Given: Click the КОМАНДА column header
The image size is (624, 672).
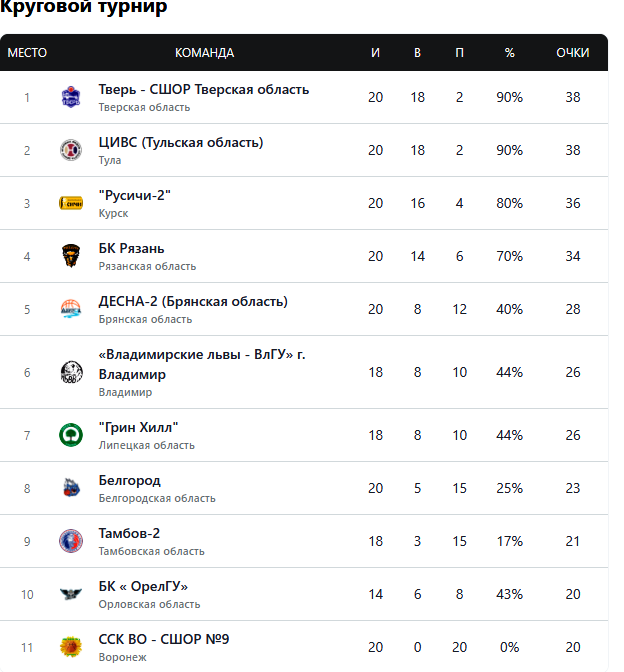Looking at the screenshot, I should click(204, 53).
